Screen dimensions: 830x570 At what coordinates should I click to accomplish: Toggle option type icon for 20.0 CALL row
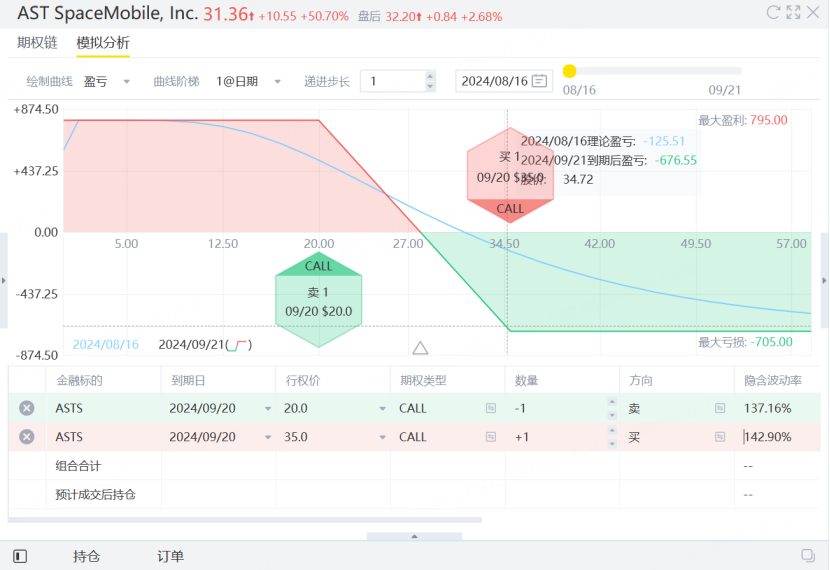pyautogui.click(x=490, y=408)
